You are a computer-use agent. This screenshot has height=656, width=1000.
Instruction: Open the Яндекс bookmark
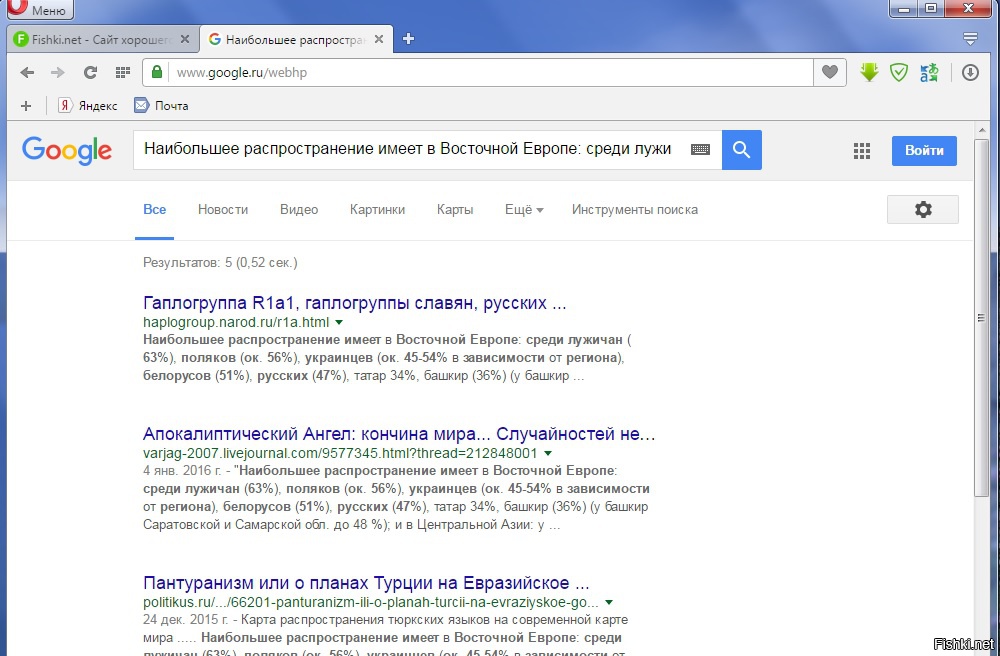coord(87,106)
